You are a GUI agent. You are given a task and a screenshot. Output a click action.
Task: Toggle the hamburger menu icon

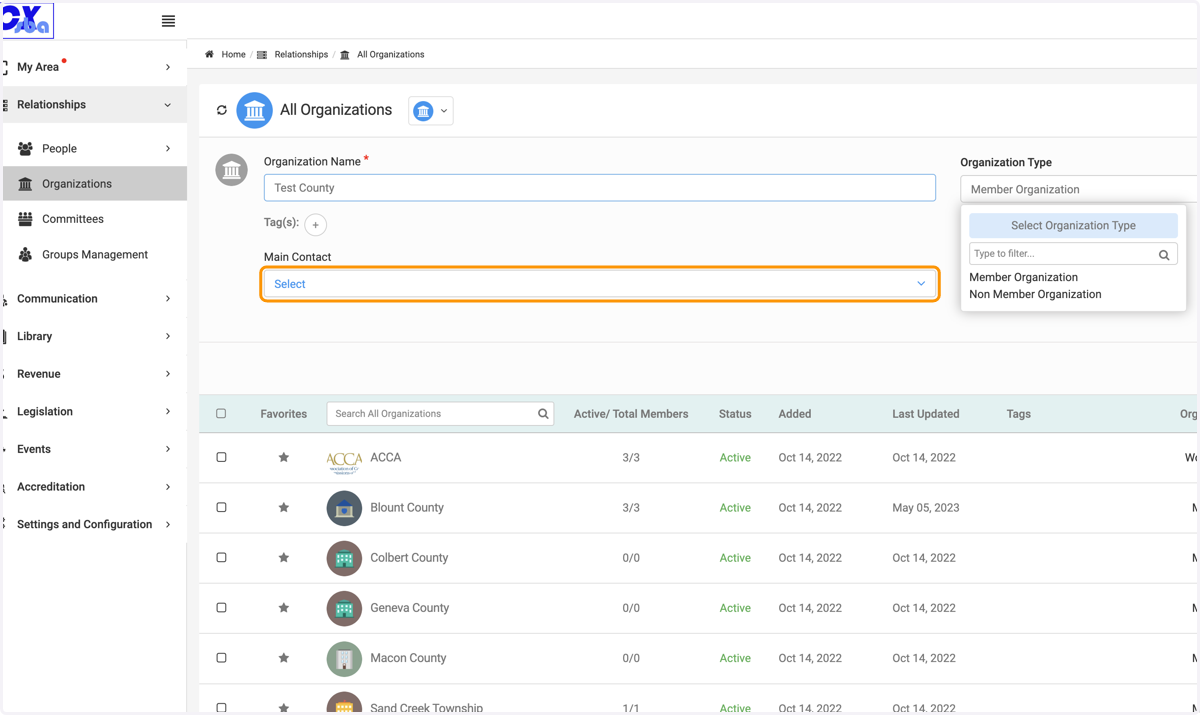click(x=168, y=21)
